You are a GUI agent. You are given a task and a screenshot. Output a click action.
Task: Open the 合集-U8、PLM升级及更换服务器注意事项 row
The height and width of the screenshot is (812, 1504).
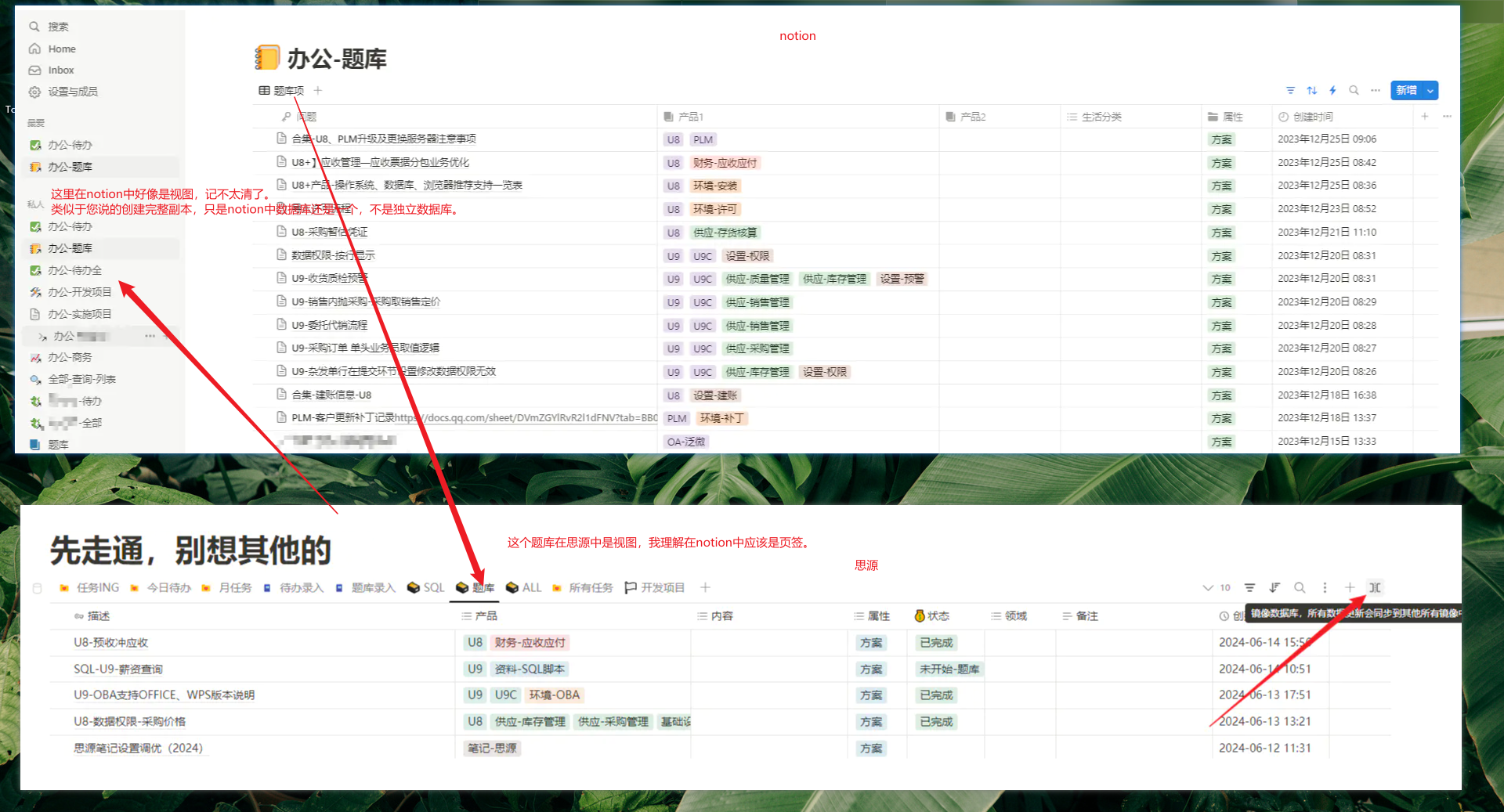pyautogui.click(x=384, y=139)
